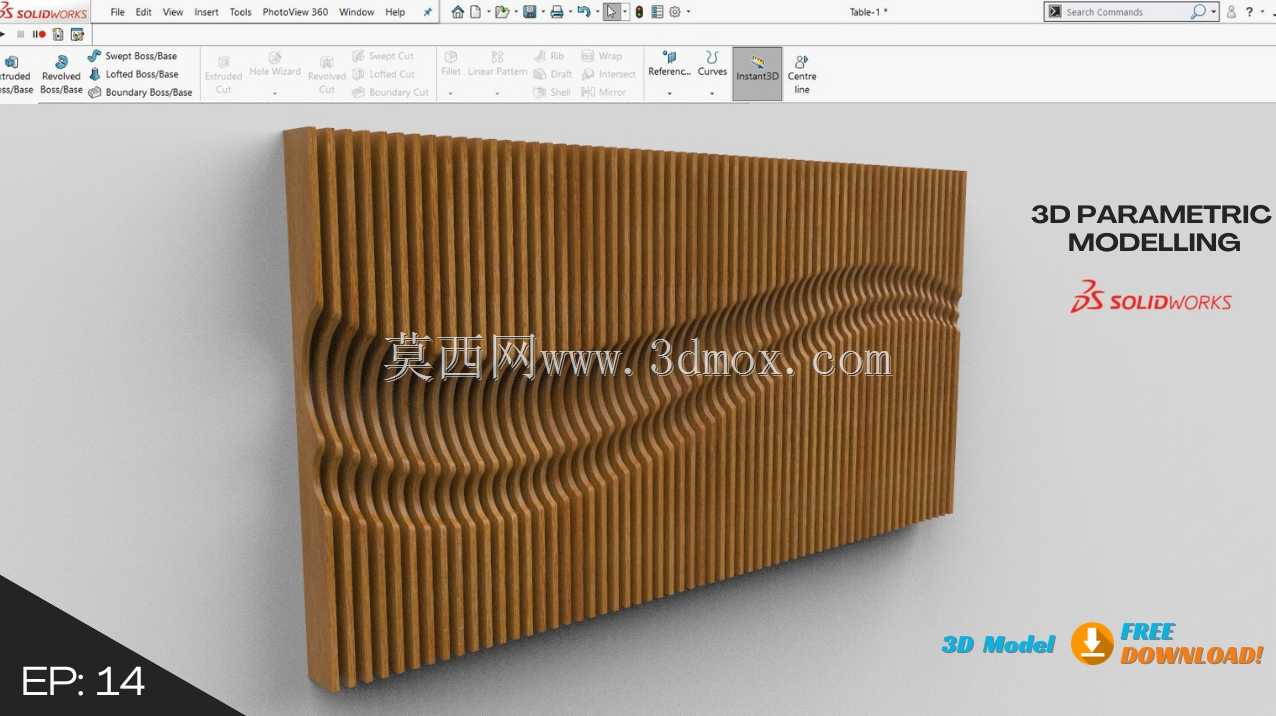Open File Properties list icon
Viewport: 1276px width, 716px height.
[x=656, y=12]
